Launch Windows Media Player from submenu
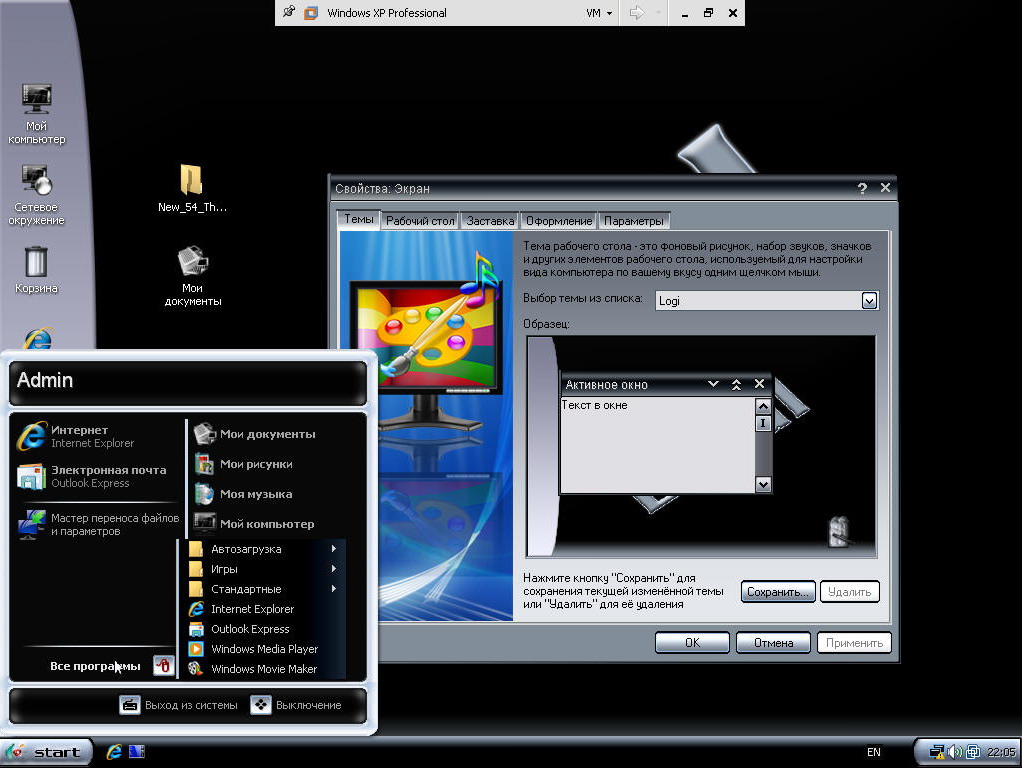Image resolution: width=1022 pixels, height=768 pixels. coord(263,649)
